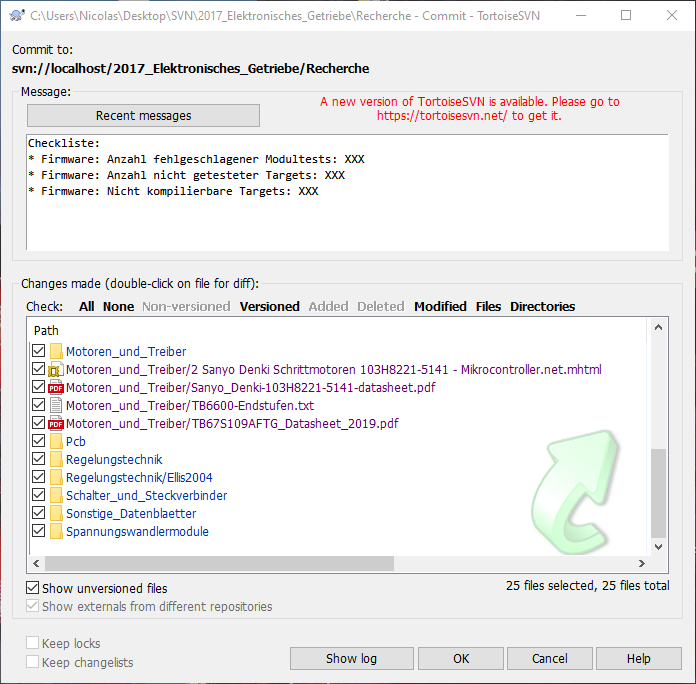
Task: Click the mhtml file icon for Sanyo Denki Schrittmotoren
Action: click(x=56, y=369)
